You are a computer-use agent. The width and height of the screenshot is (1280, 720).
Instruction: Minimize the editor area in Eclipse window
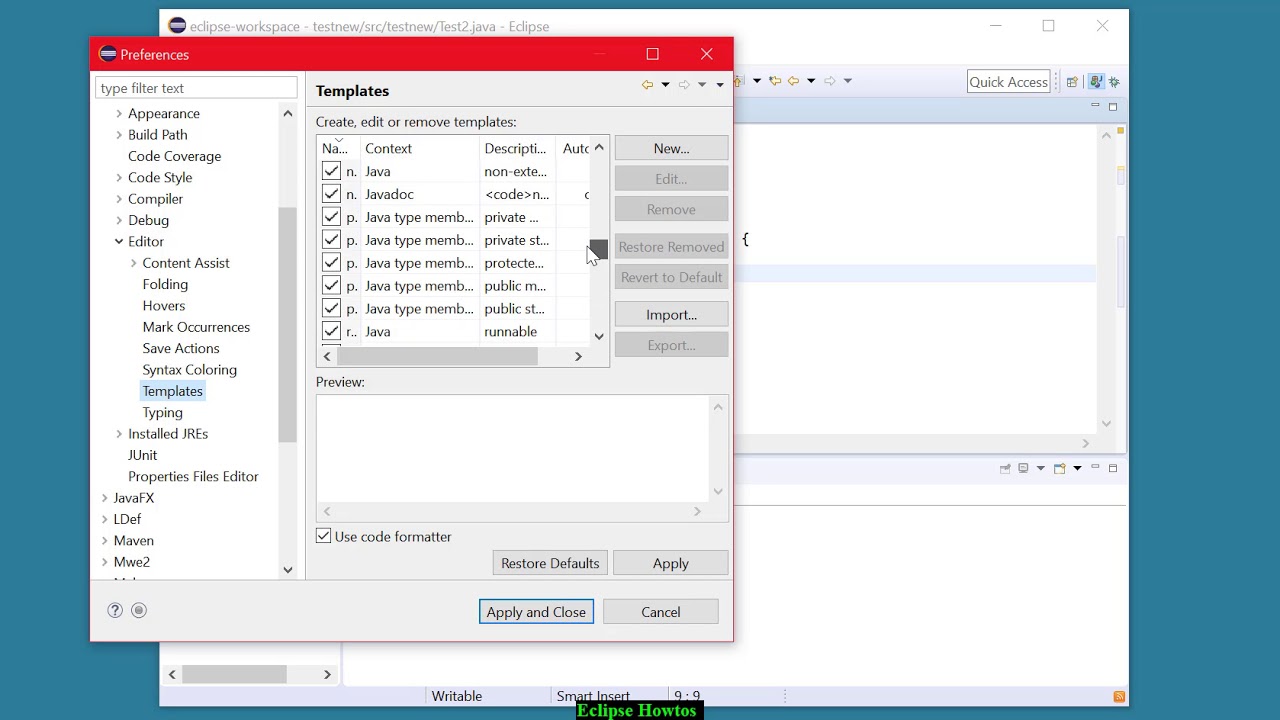pos(1095,106)
